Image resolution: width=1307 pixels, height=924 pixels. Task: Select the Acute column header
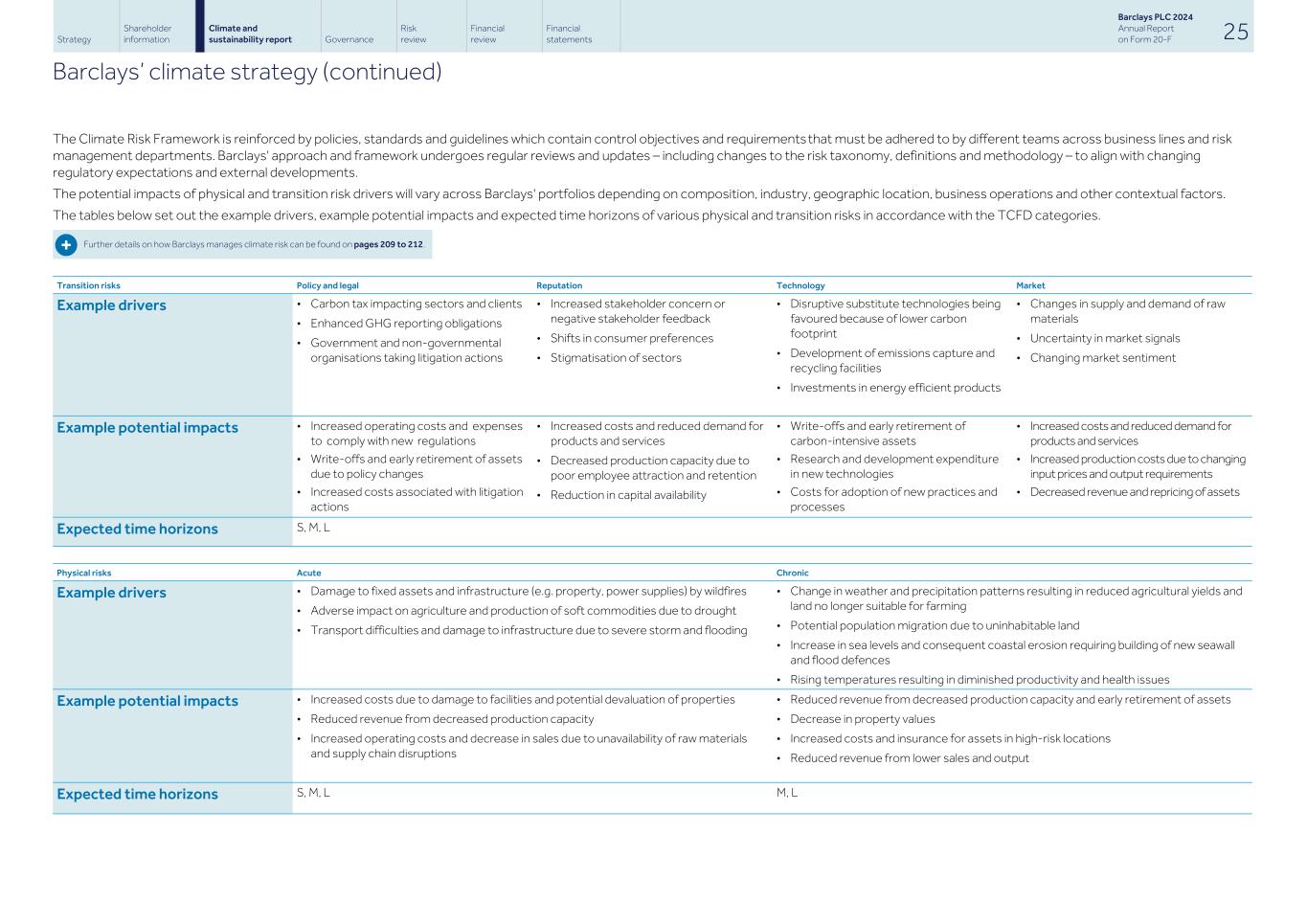pos(306,572)
